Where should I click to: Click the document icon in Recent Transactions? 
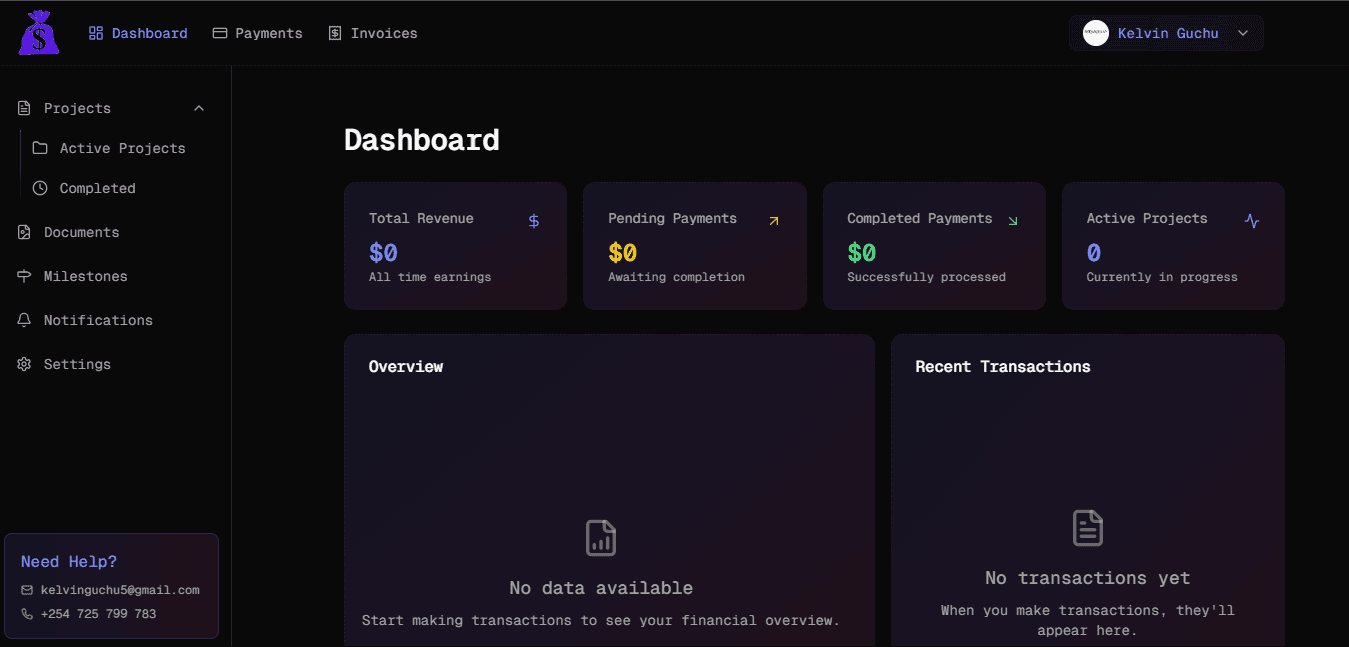(1087, 527)
